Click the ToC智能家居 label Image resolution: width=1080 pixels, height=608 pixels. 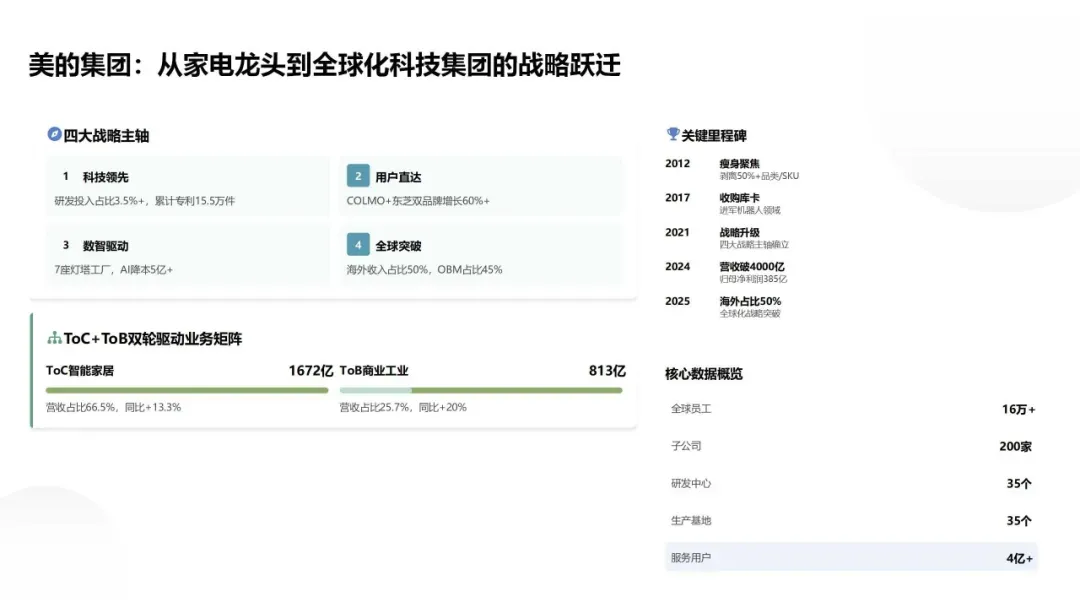80,370
